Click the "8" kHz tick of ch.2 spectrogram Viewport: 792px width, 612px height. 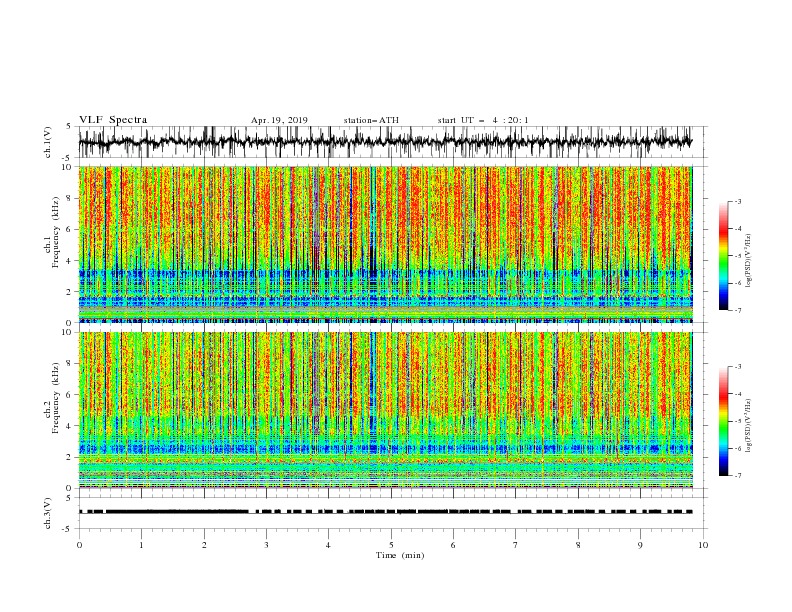[69, 363]
